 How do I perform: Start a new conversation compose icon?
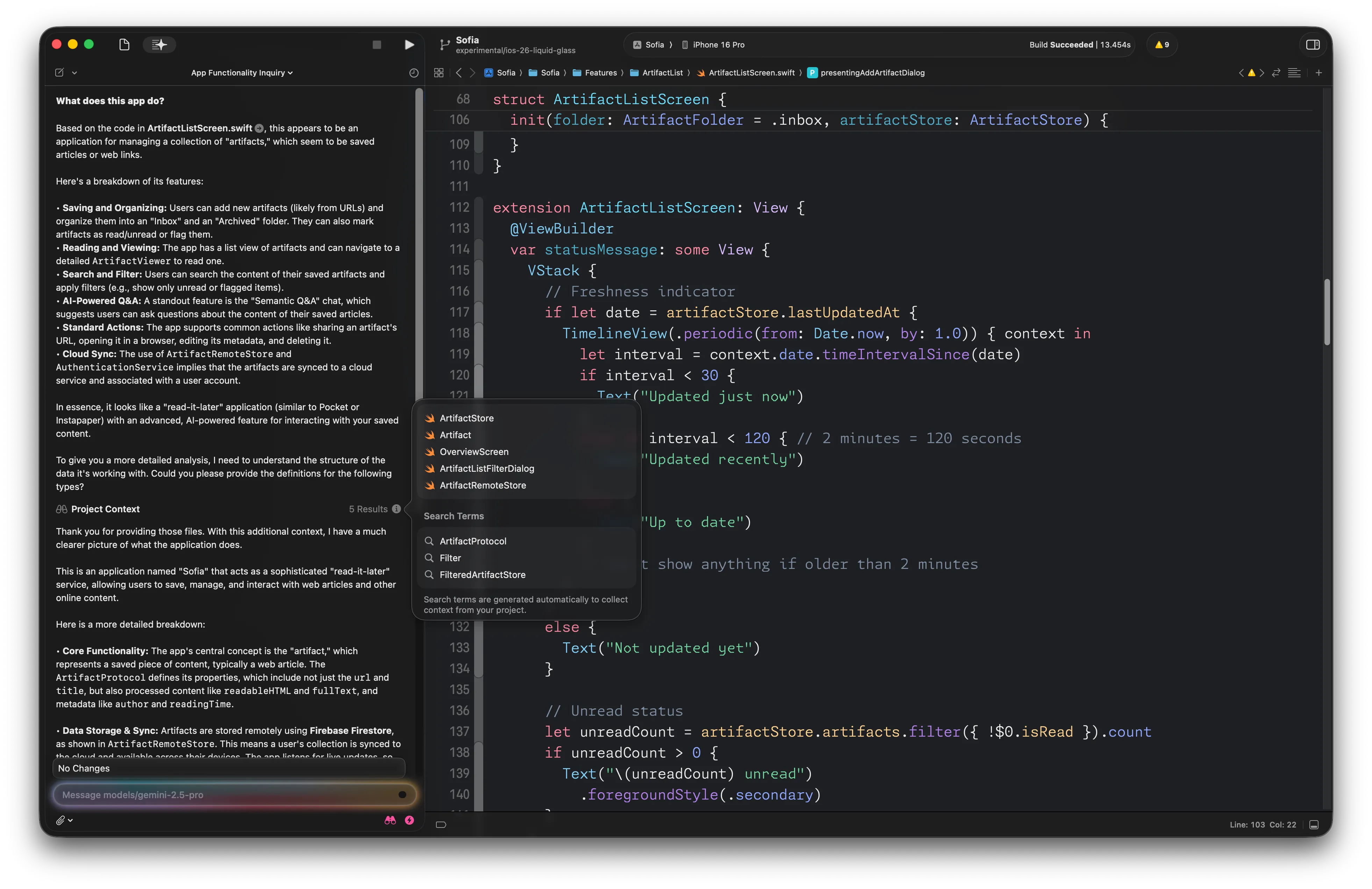[59, 73]
